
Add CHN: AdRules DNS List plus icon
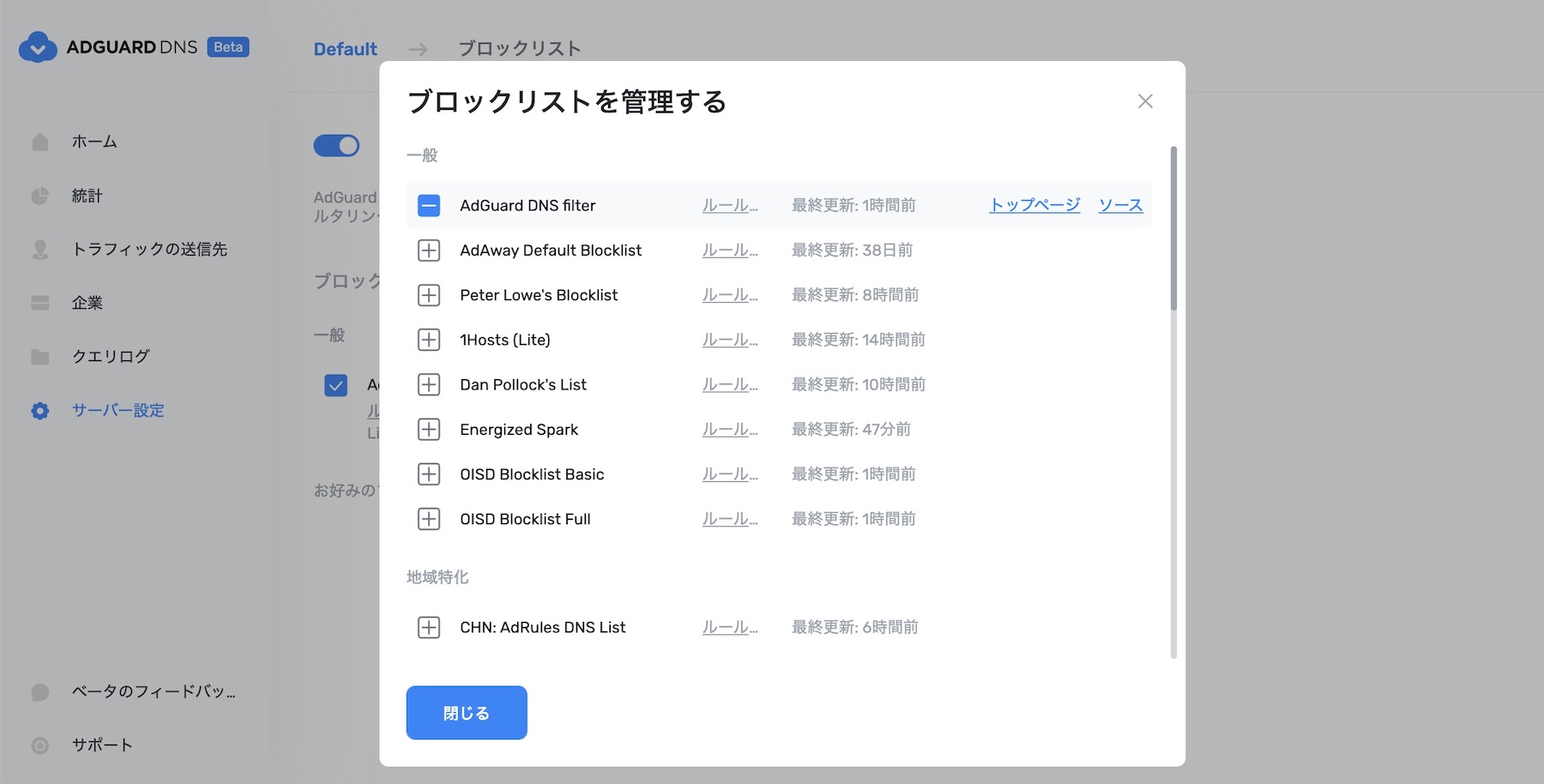click(429, 627)
